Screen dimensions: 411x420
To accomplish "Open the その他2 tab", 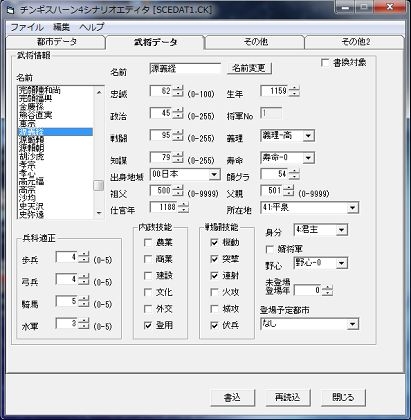I will click(x=355, y=42).
